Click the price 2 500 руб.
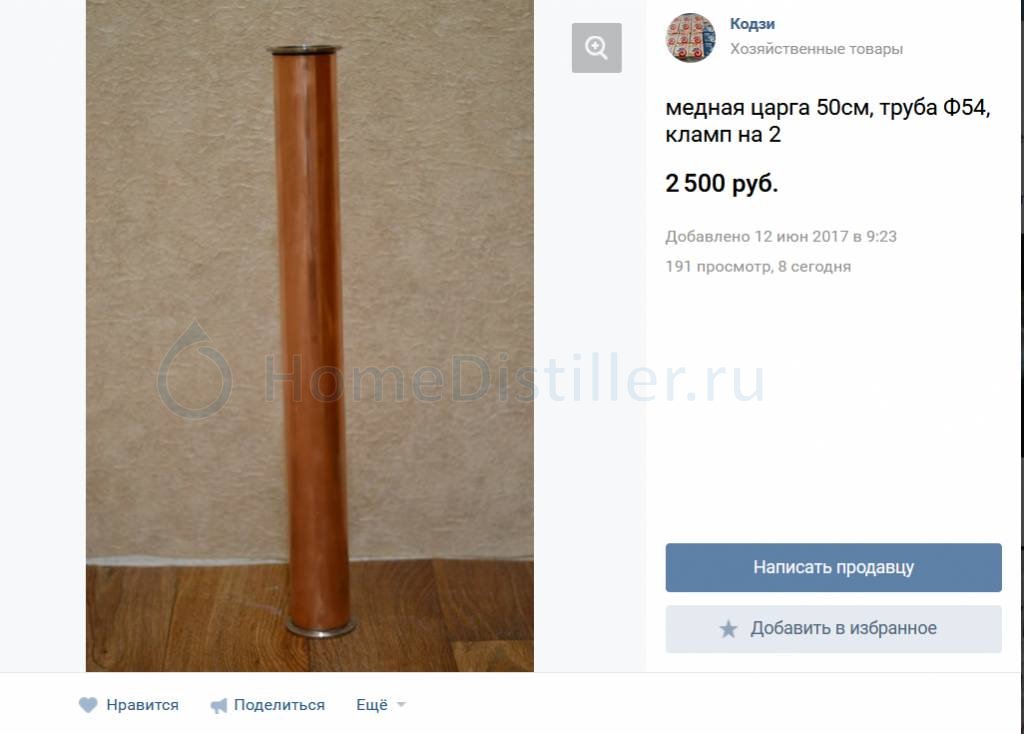This screenshot has height=734, width=1024. [722, 184]
